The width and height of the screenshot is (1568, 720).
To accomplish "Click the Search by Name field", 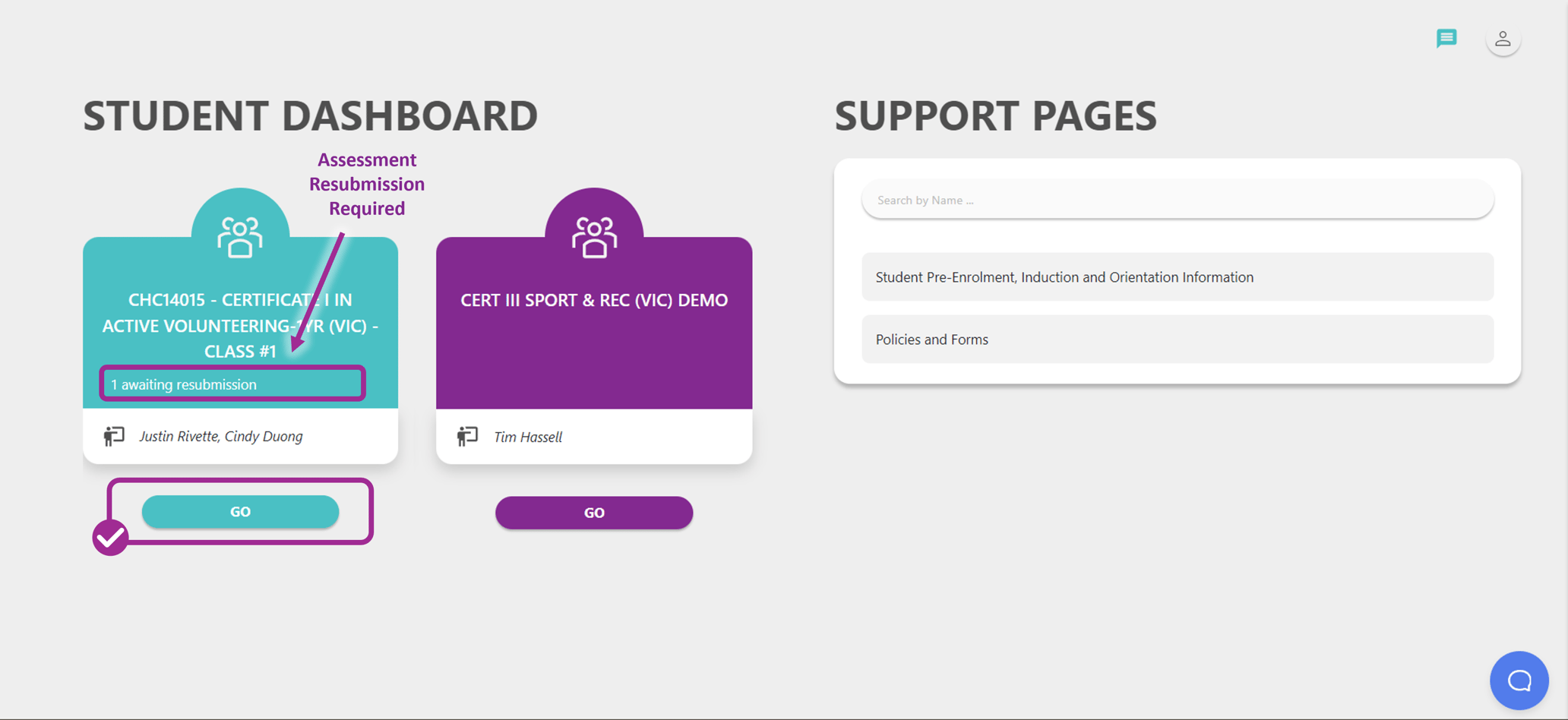I will click(1177, 201).
